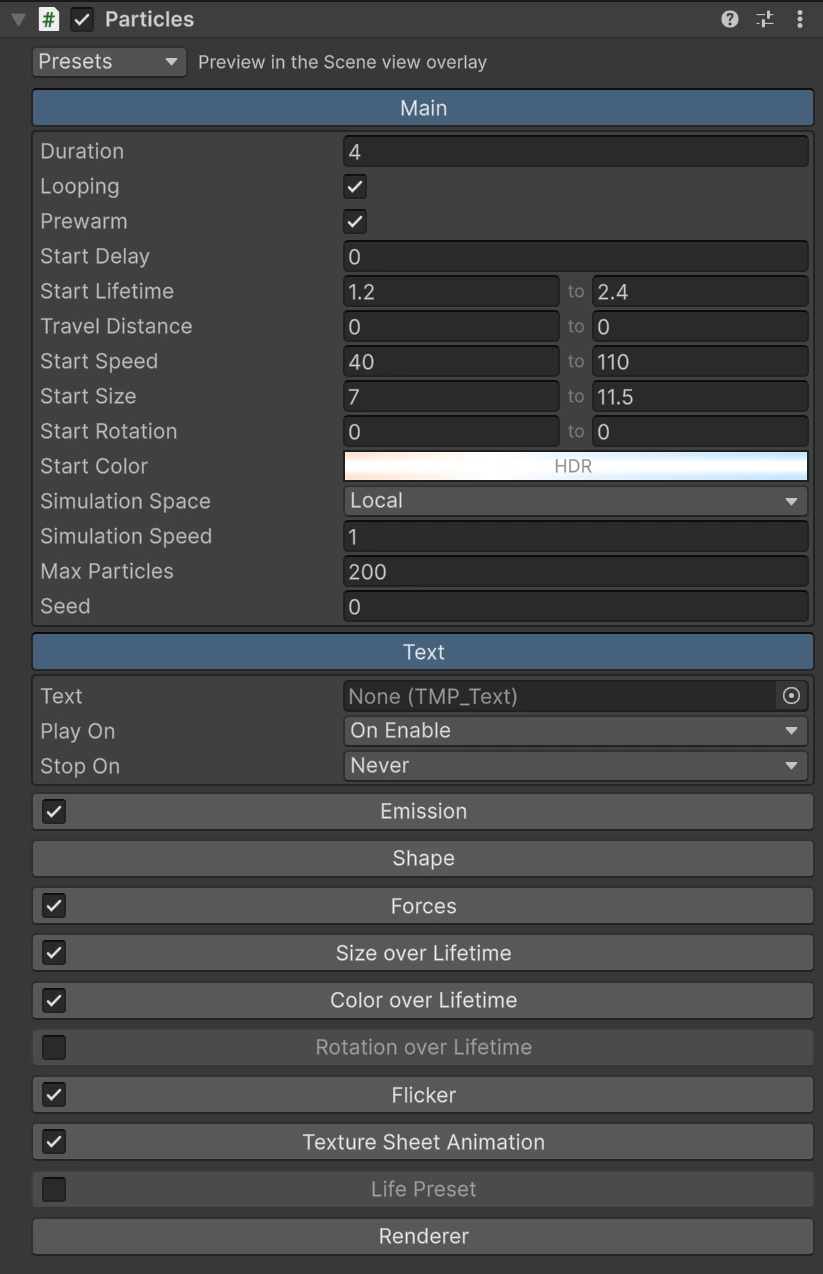Collapse the Text section header

point(423,652)
